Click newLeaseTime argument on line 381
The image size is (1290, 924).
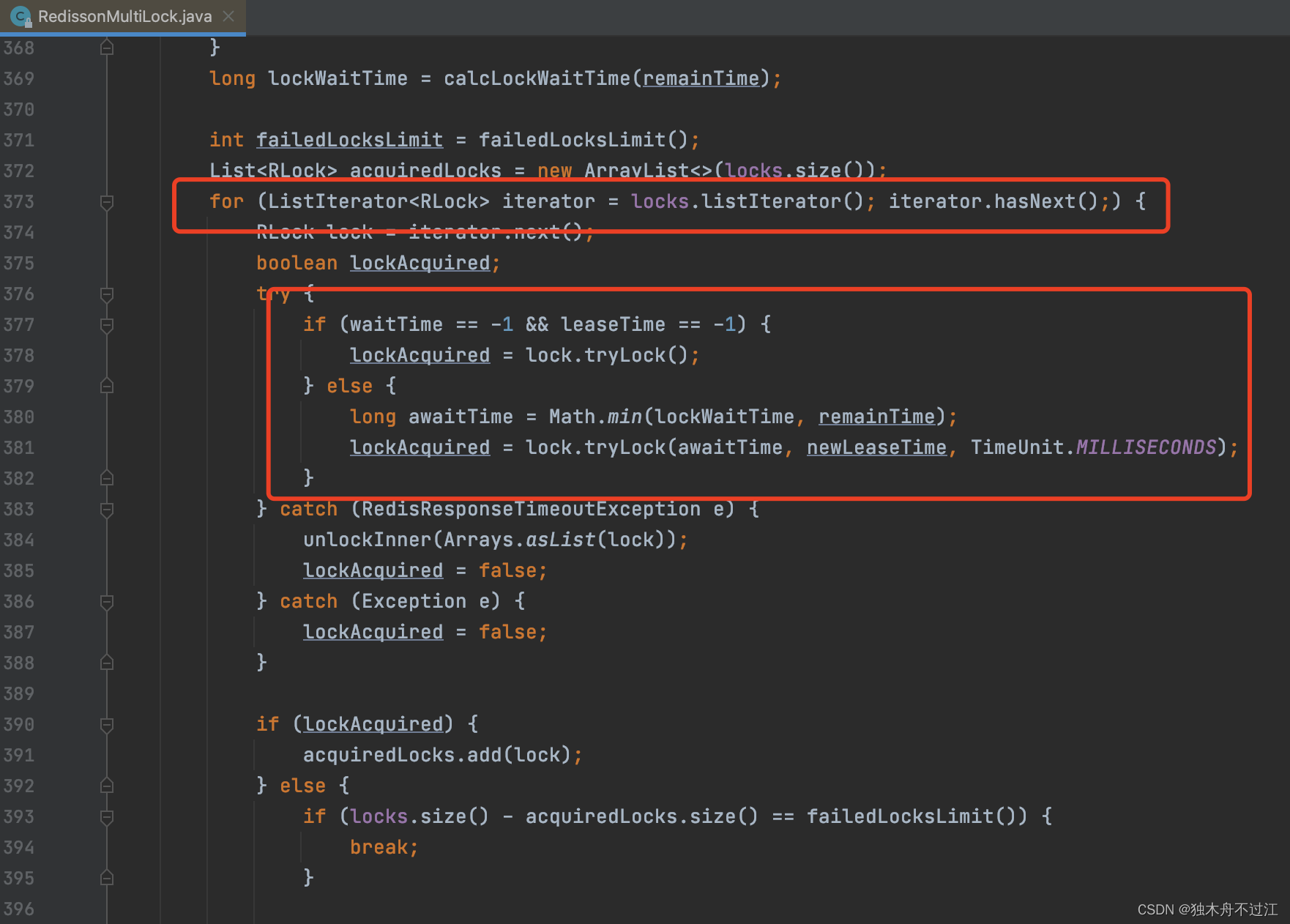pyautogui.click(x=876, y=447)
